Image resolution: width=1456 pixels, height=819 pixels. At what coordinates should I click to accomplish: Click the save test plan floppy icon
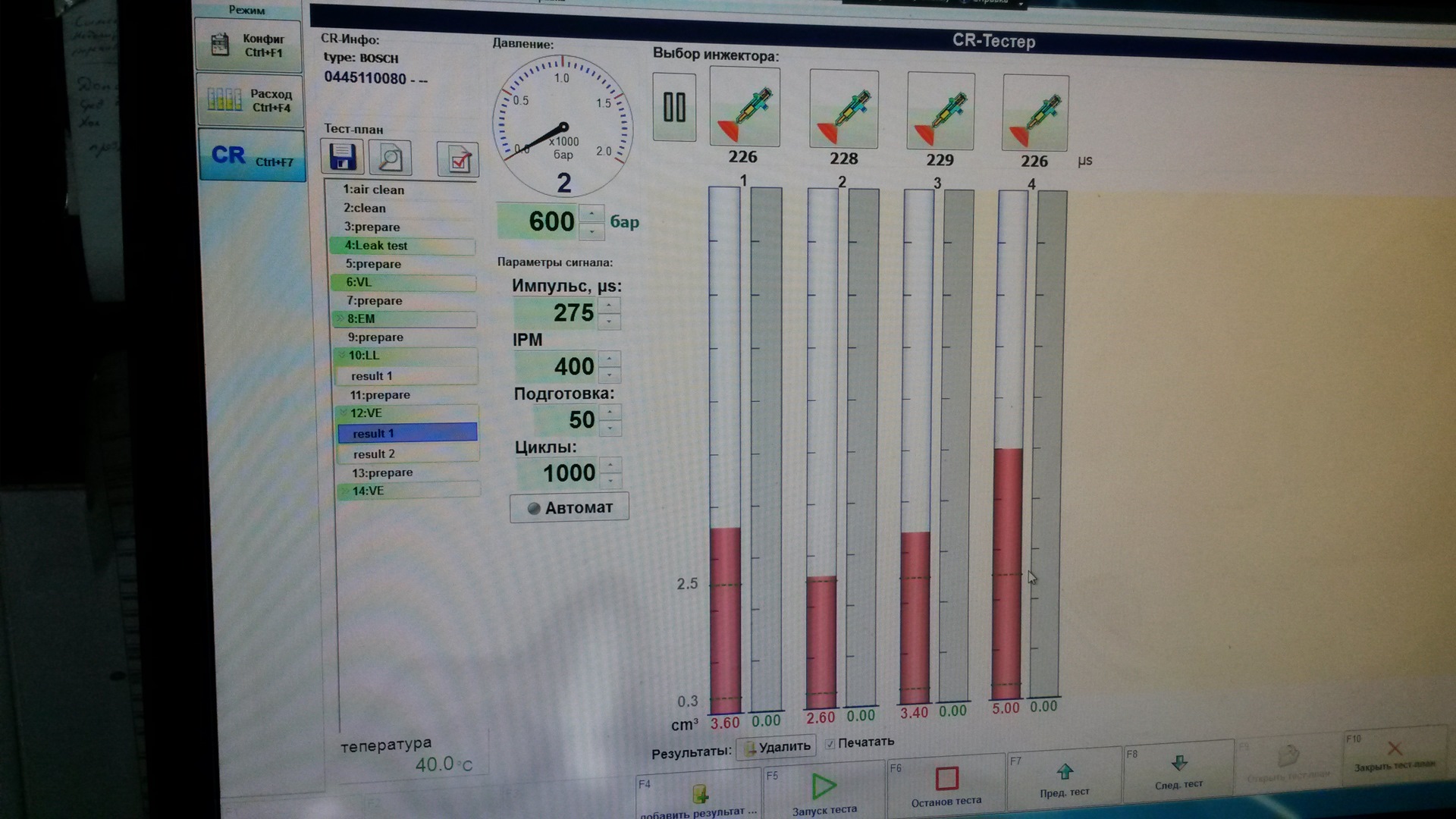click(x=342, y=158)
